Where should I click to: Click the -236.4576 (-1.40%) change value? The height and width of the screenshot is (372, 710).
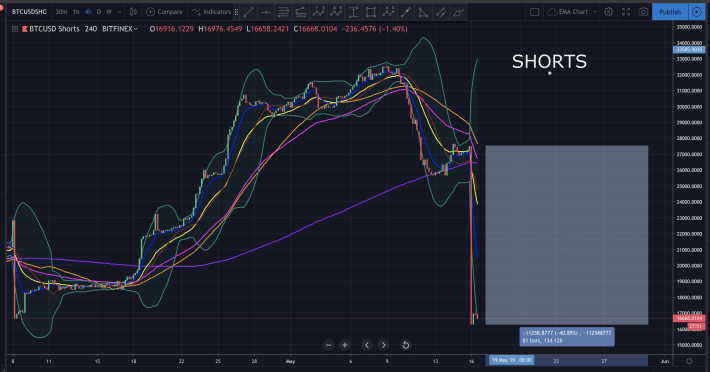pyautogui.click(x=374, y=29)
